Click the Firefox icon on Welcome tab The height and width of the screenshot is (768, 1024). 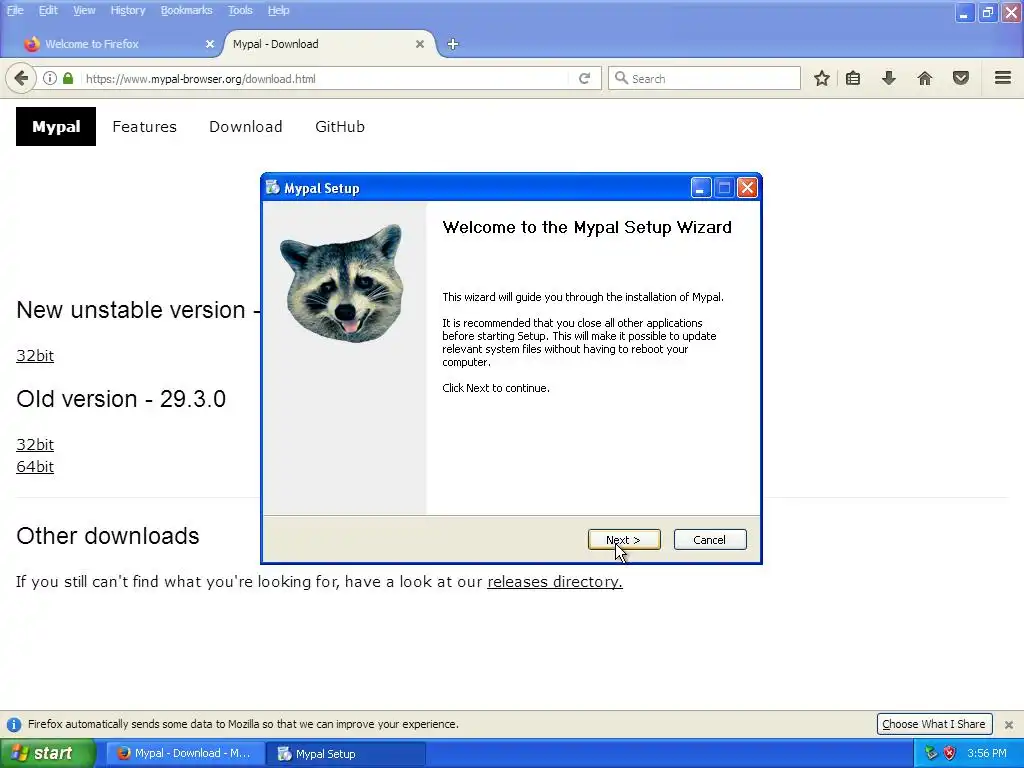[x=31, y=44]
